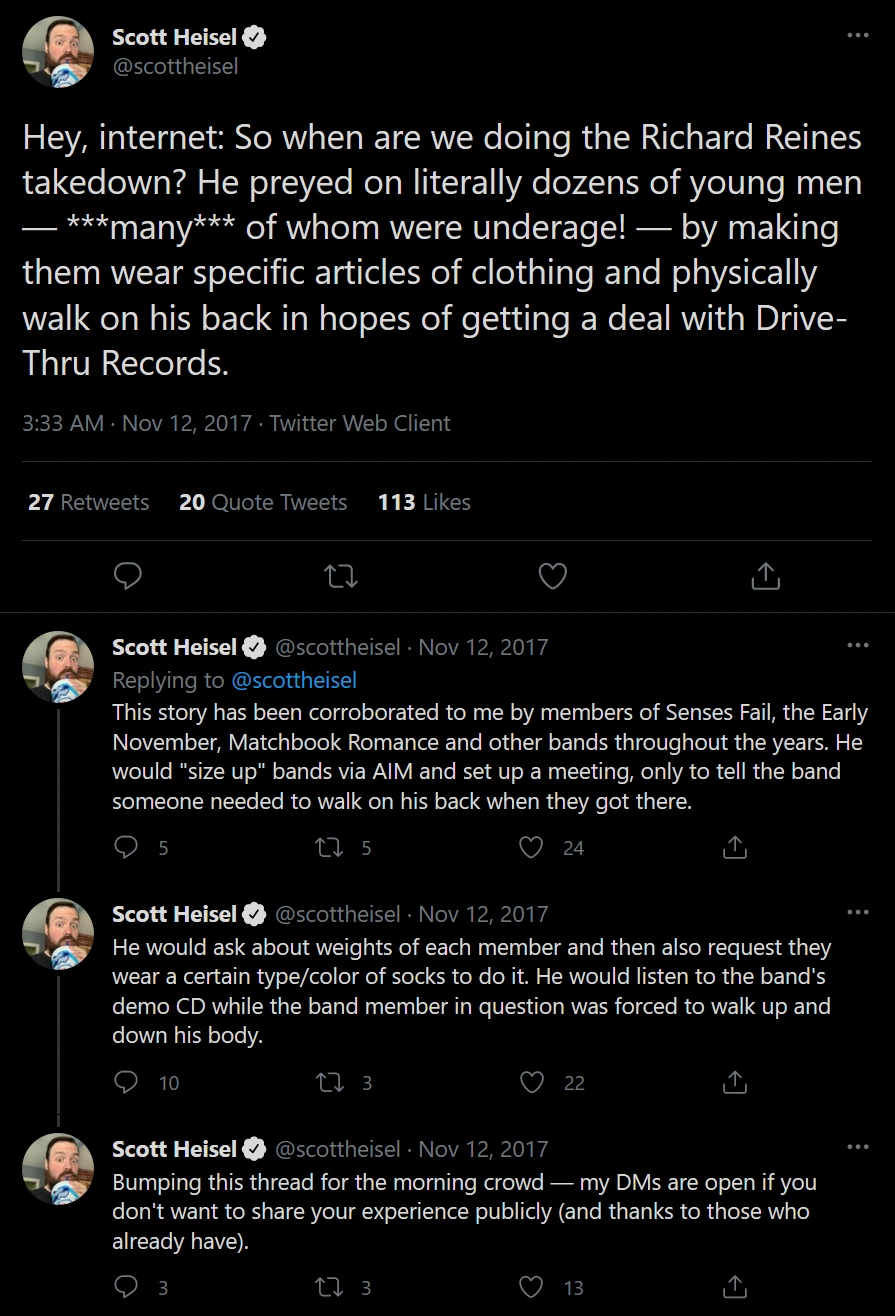Open Scott Heisel's main tweet profile picture
895x1316 pixels.
click(x=58, y=52)
